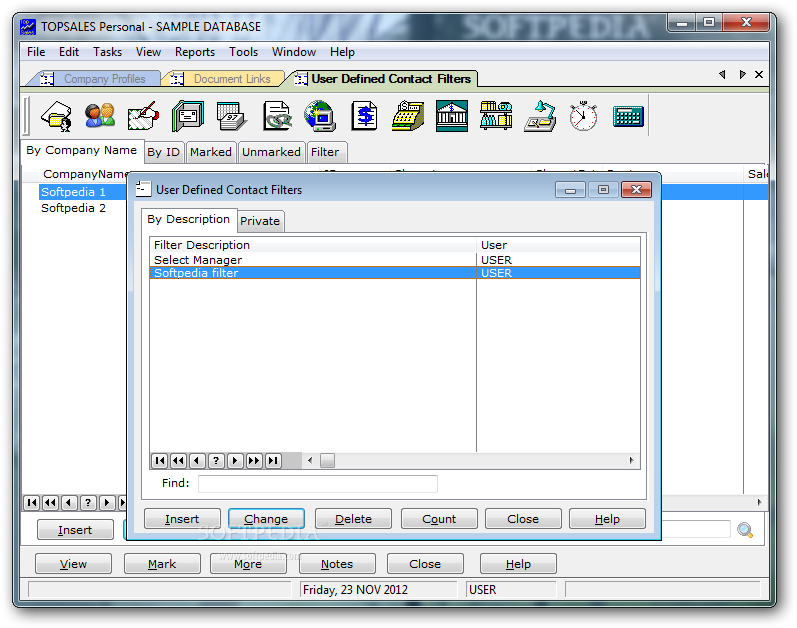Open the Tasks menu

[107, 52]
